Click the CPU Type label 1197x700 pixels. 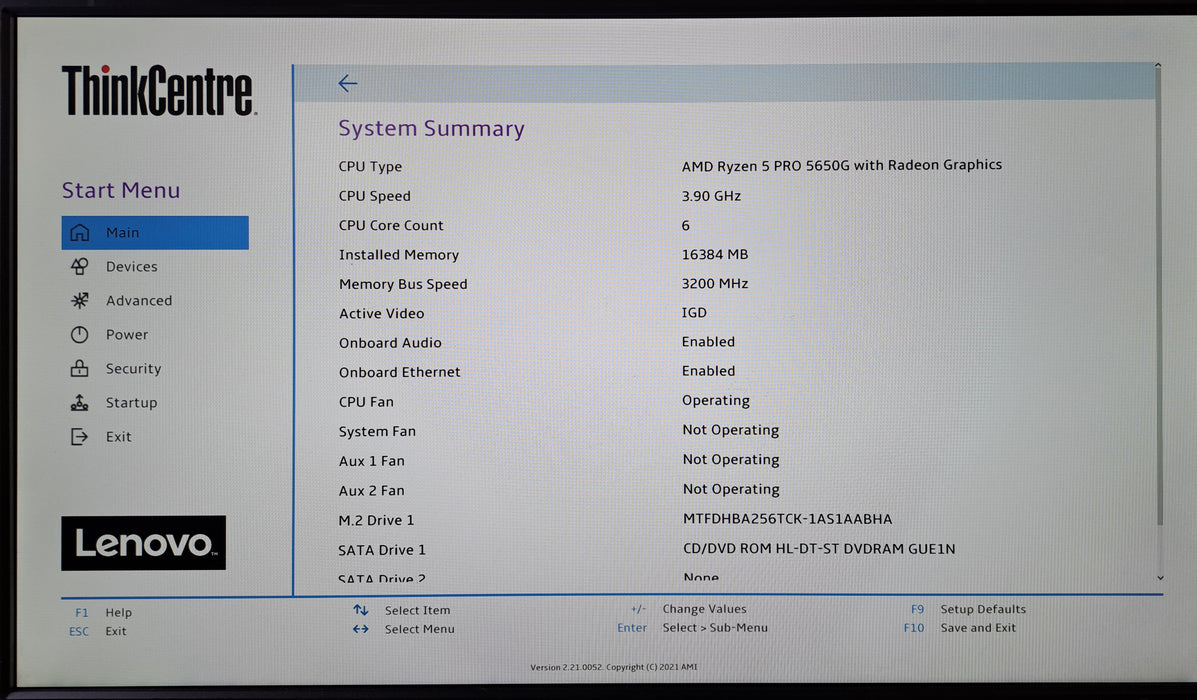370,166
